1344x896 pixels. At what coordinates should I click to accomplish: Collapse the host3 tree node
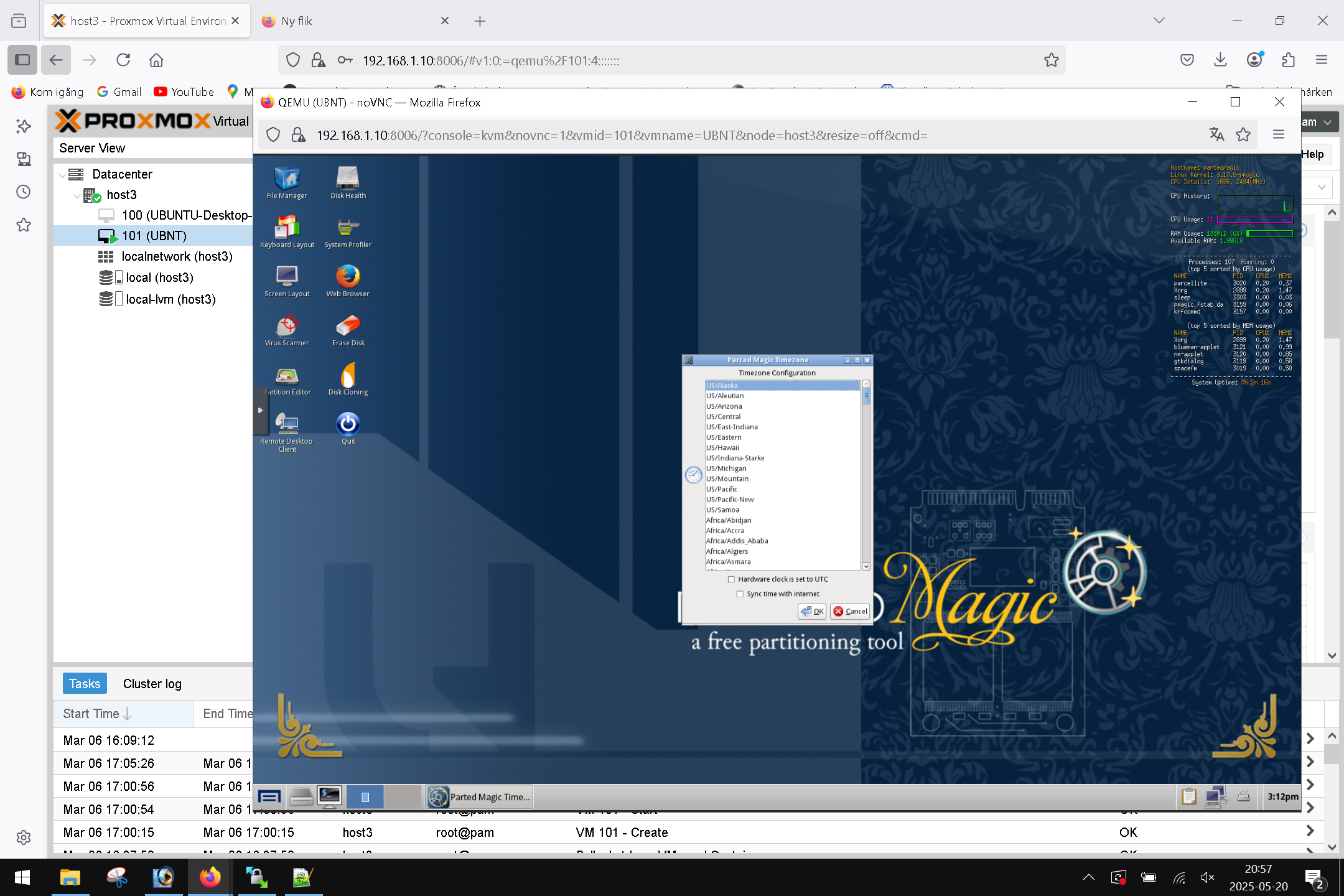coord(77,195)
